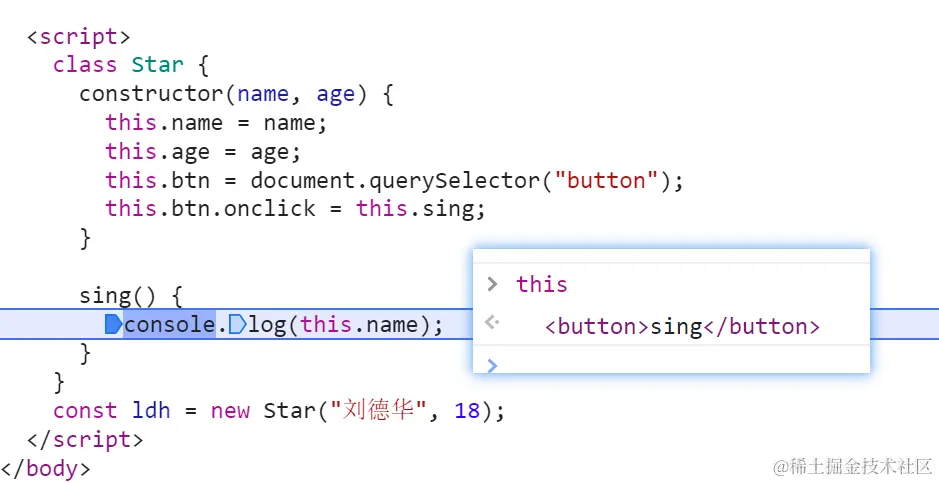Click the 'class Star {' line
The width and height of the screenshot is (939, 483).
pyautogui.click(x=131, y=65)
